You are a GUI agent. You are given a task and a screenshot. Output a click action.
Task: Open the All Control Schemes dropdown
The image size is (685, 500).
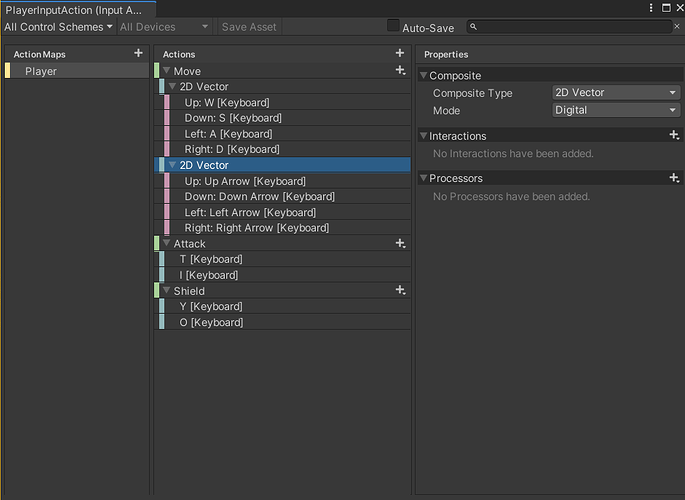(58, 27)
